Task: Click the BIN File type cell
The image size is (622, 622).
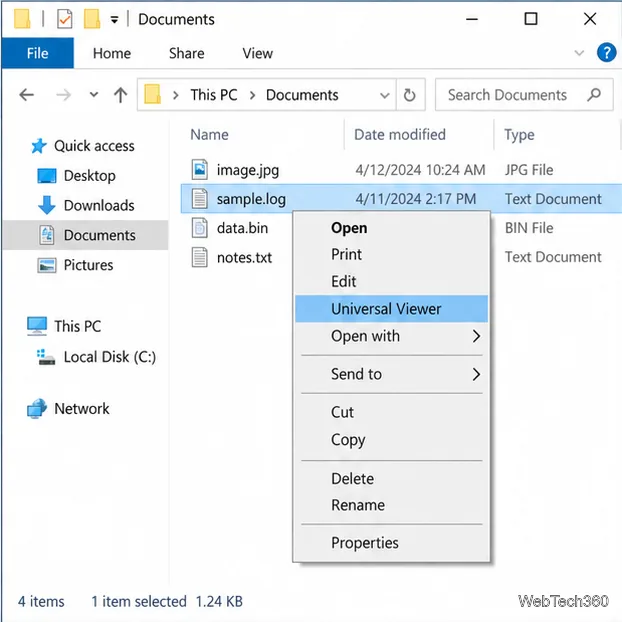Action: [x=529, y=228]
